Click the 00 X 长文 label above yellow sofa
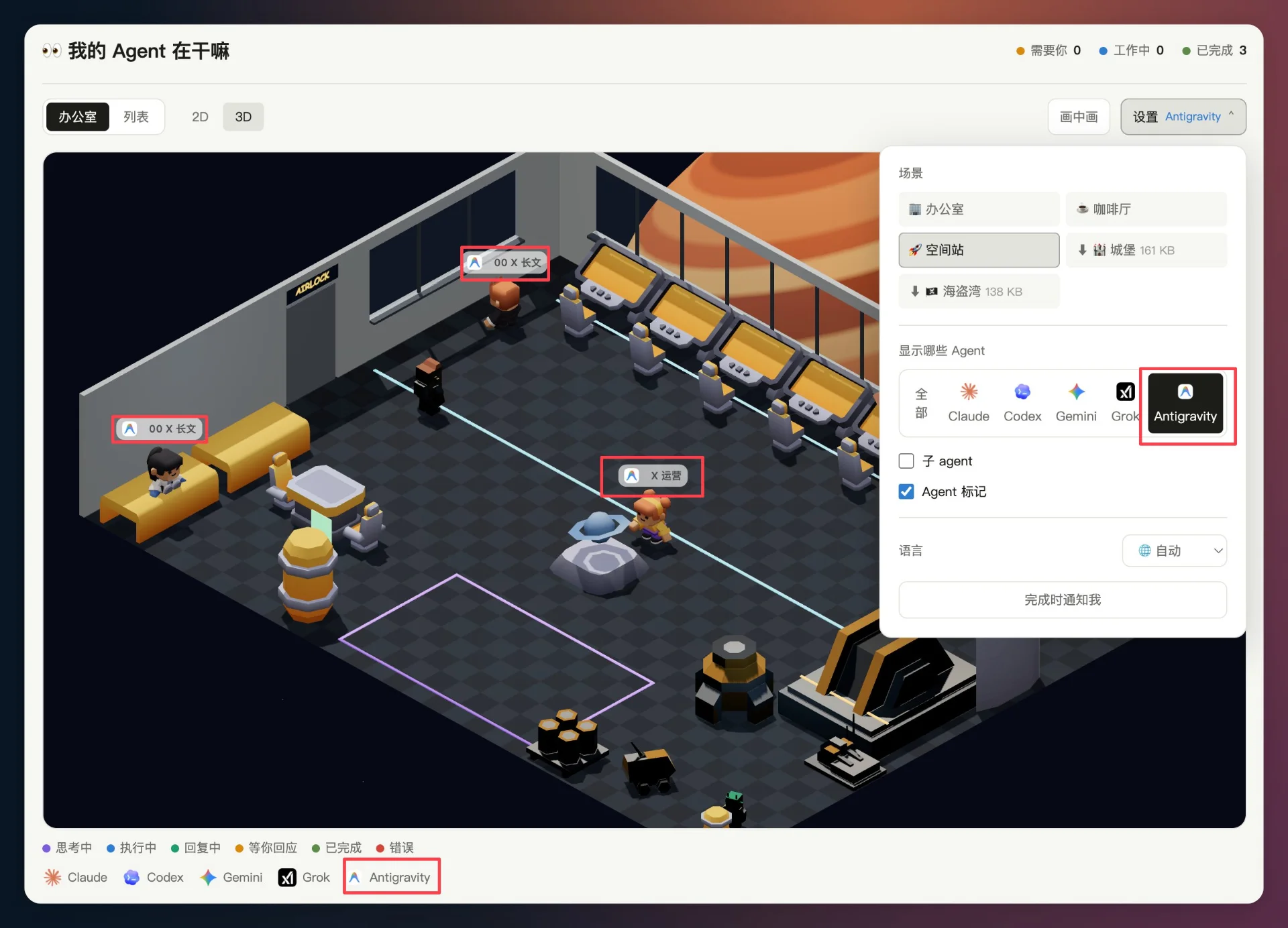 (160, 428)
